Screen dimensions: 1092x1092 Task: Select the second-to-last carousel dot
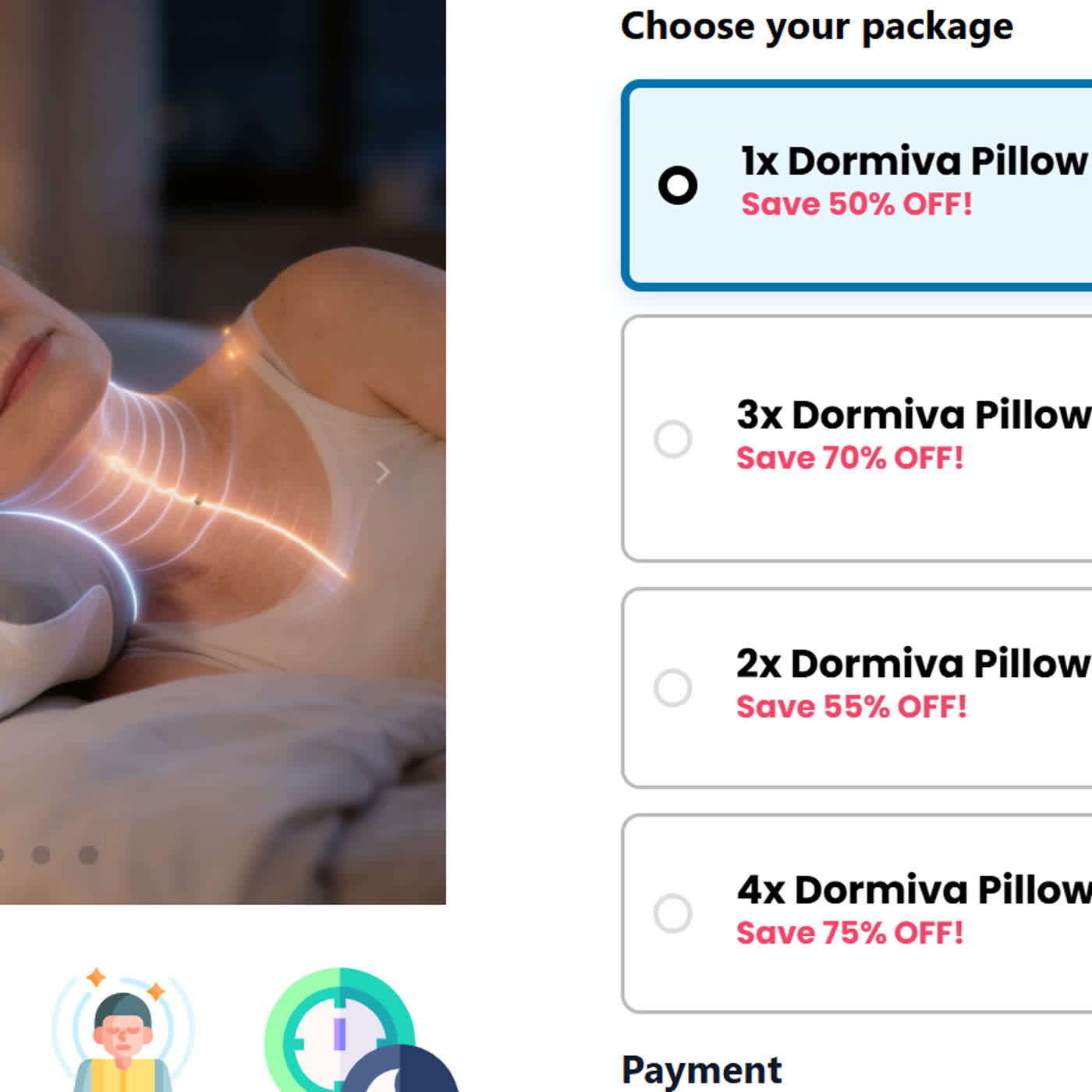[x=41, y=855]
